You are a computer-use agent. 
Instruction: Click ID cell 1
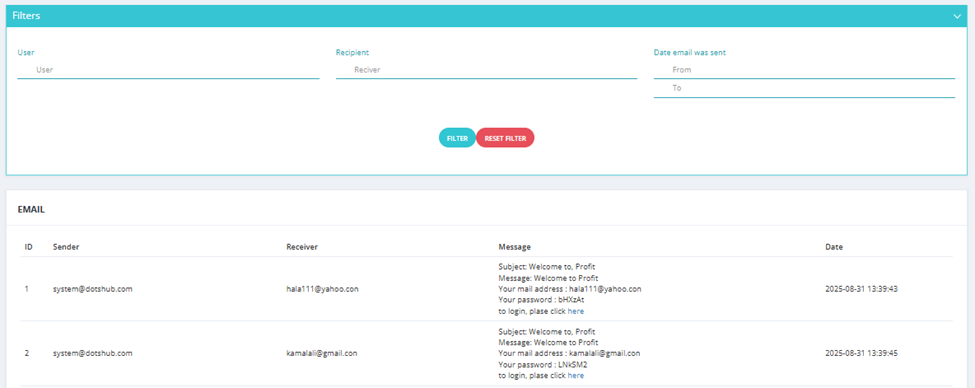coord(27,289)
